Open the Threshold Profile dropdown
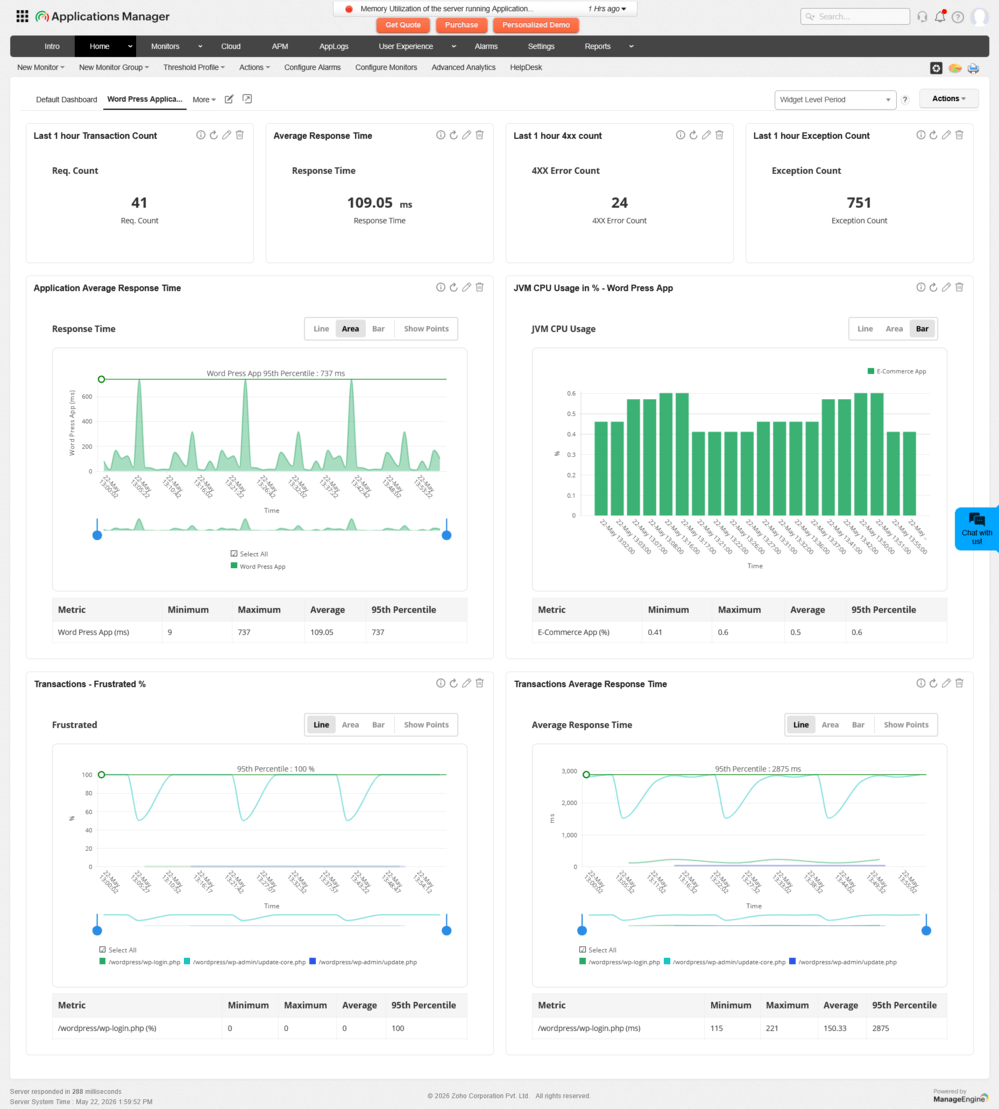This screenshot has height=1109, width=999. coord(193,68)
